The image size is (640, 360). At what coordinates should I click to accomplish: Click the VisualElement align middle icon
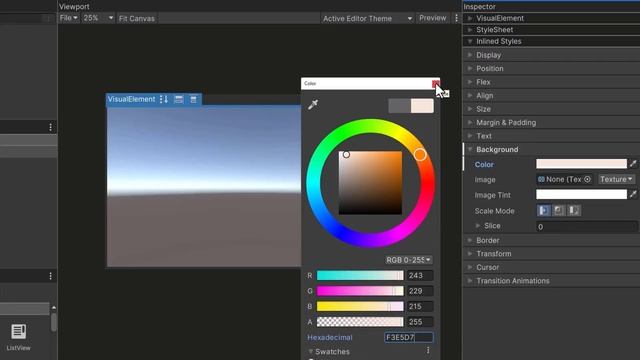pos(178,99)
